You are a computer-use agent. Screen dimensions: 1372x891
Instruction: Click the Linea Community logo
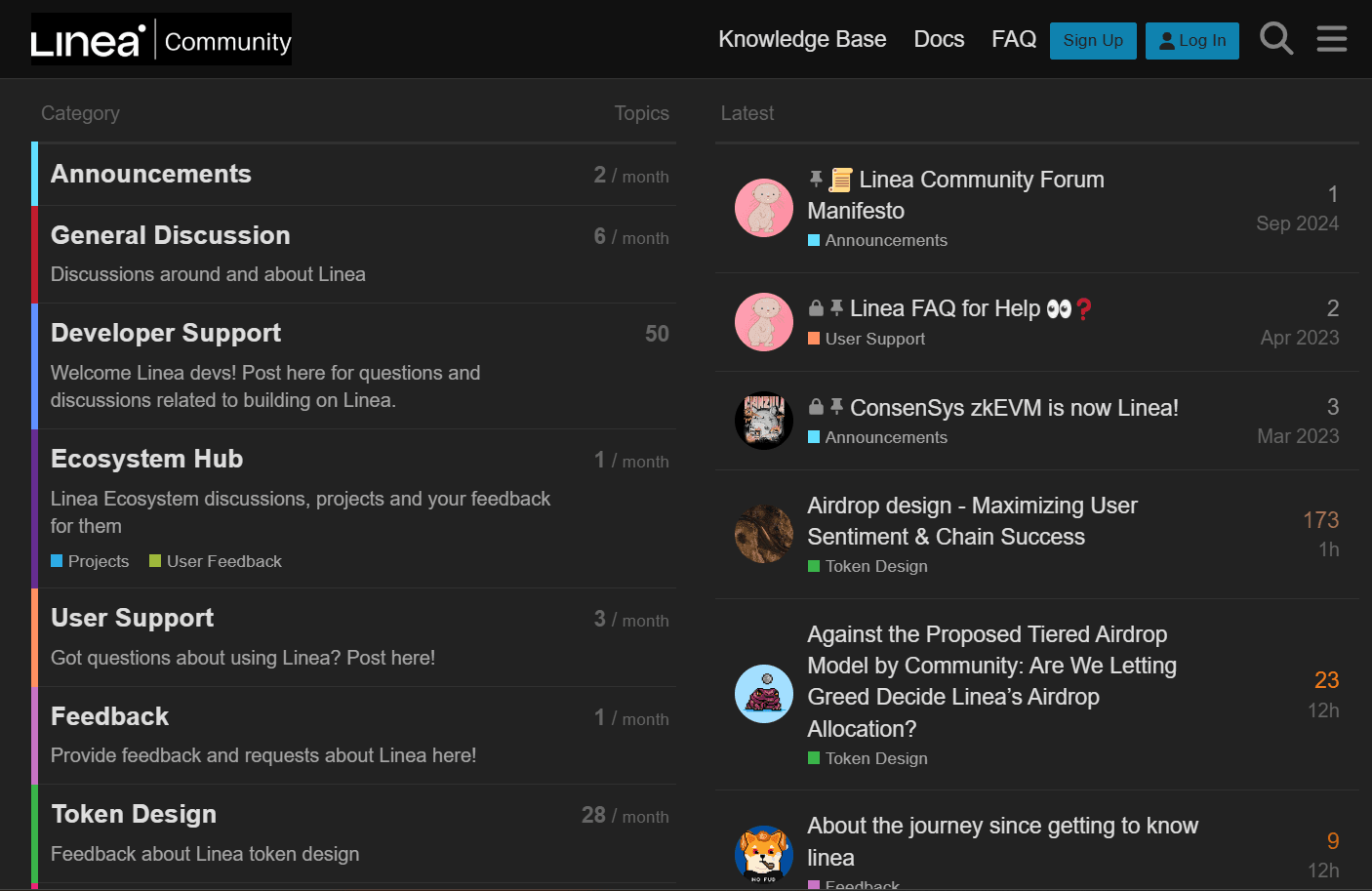tap(161, 40)
